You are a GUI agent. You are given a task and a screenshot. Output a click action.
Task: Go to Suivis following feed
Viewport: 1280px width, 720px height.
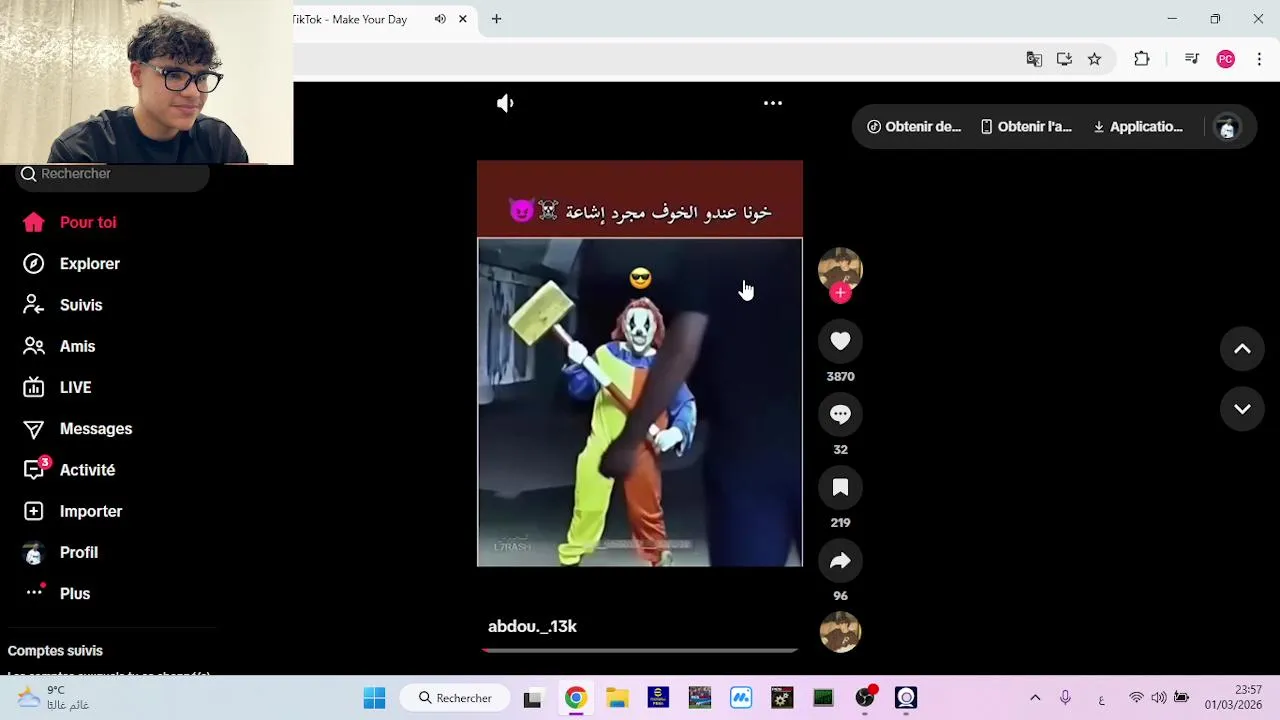tap(63, 305)
